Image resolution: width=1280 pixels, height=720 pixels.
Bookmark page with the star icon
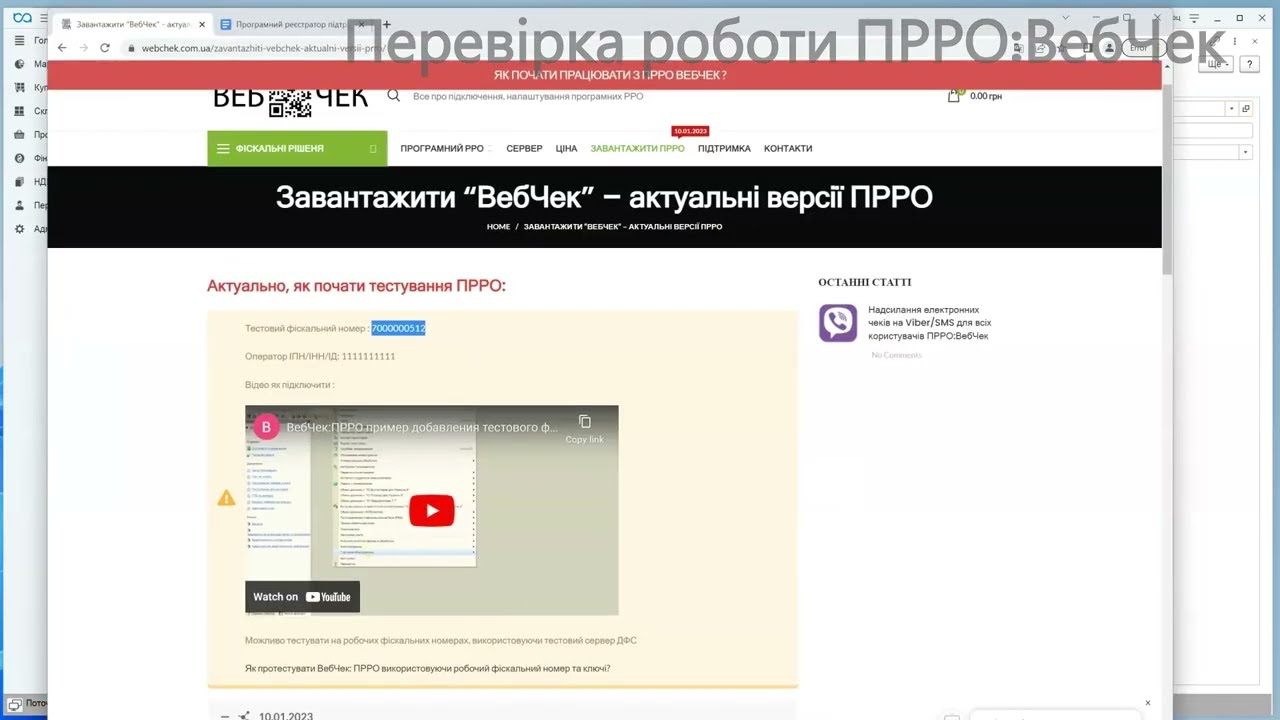click(x=1062, y=48)
